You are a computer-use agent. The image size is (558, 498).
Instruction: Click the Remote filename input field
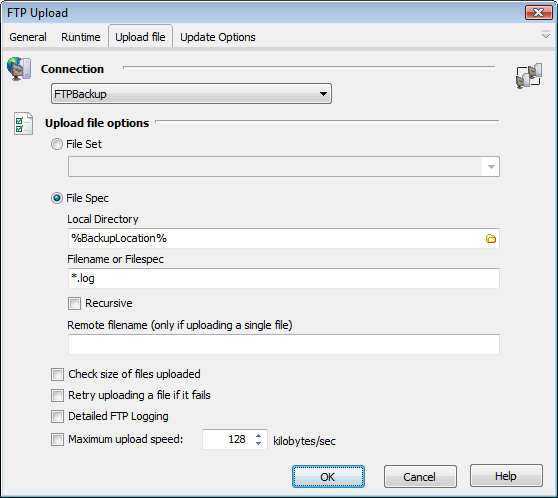(x=284, y=344)
